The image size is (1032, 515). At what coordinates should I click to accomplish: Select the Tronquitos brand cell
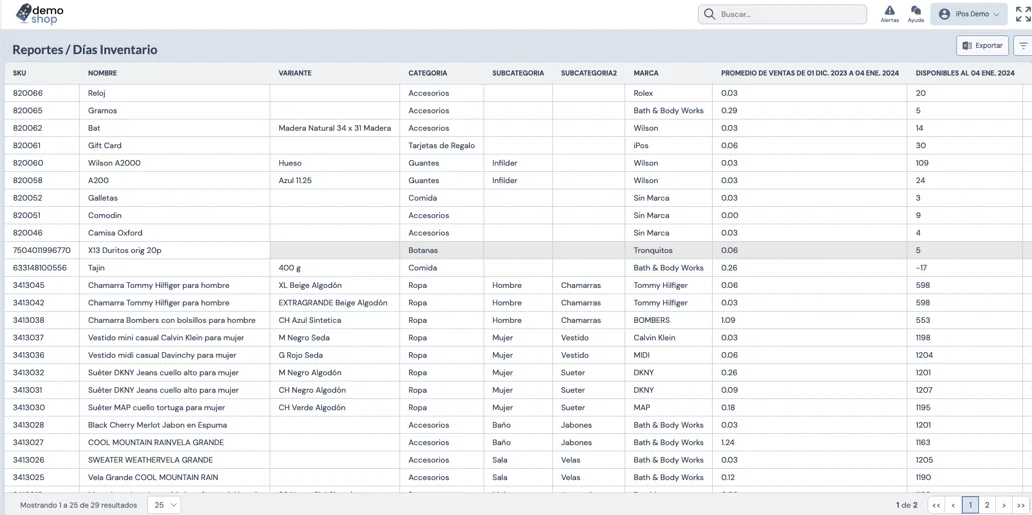[x=654, y=250]
